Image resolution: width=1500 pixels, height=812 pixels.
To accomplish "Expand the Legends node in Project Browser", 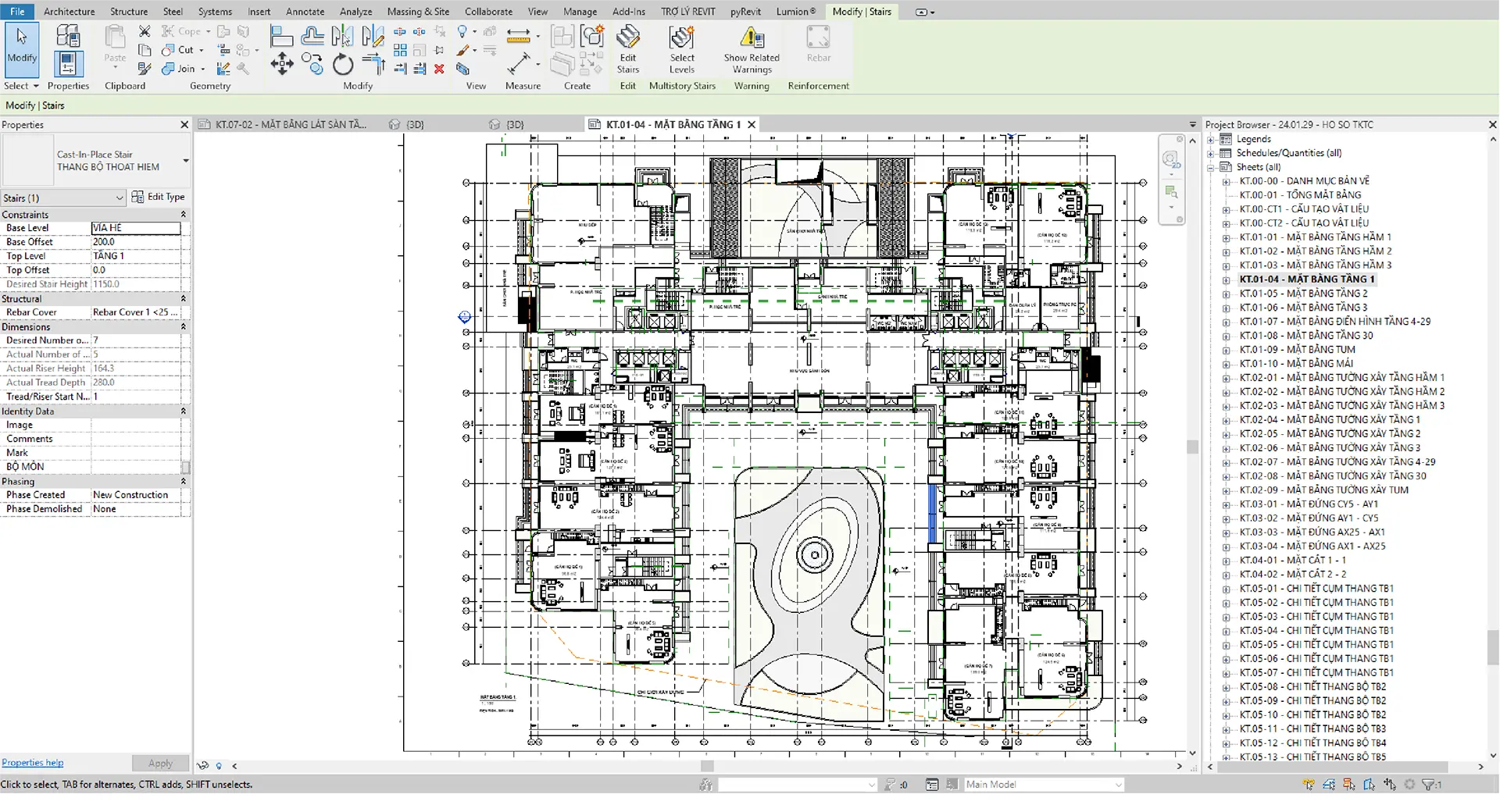I will 1211,139.
